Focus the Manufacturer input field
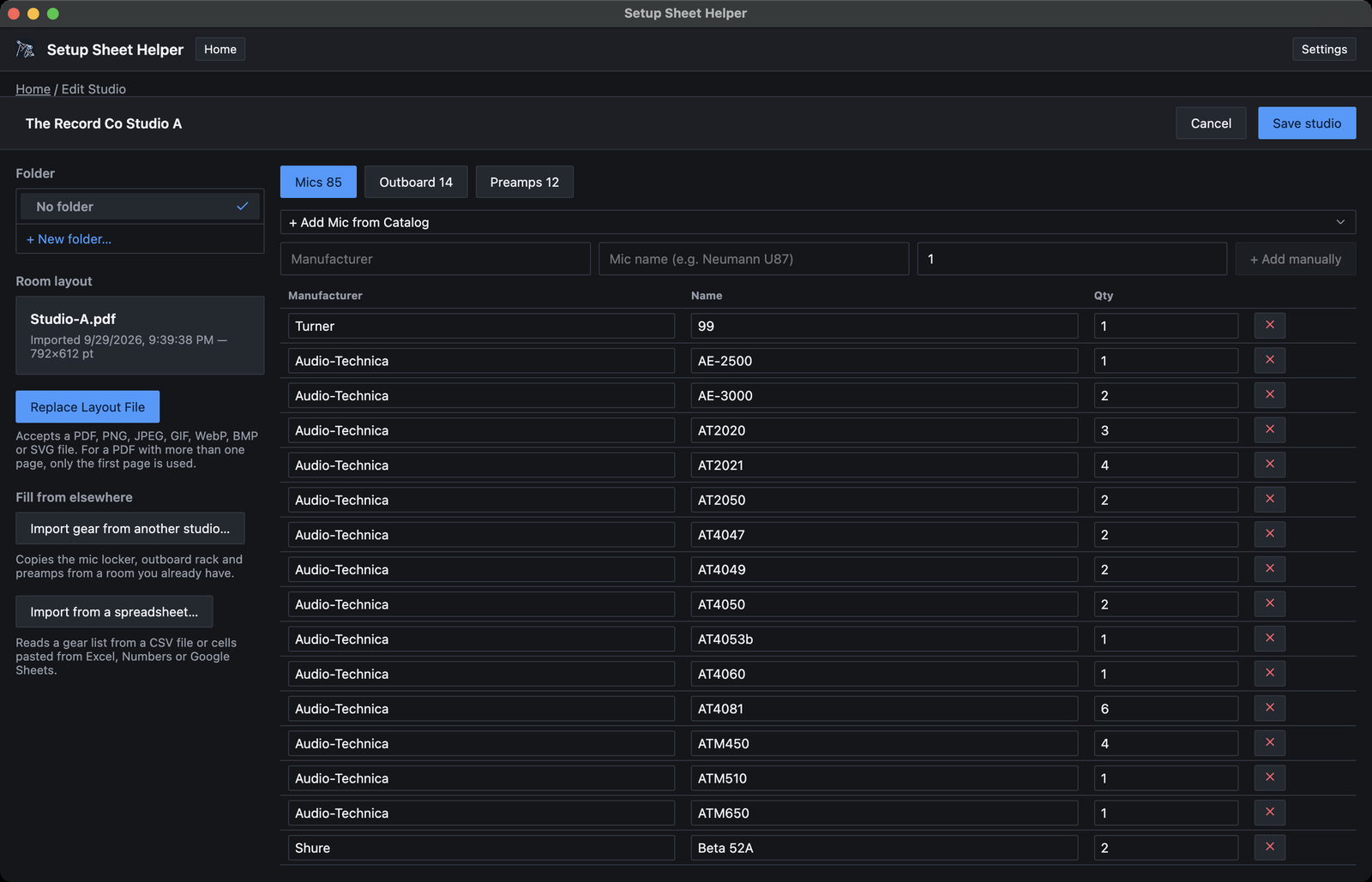 [436, 259]
